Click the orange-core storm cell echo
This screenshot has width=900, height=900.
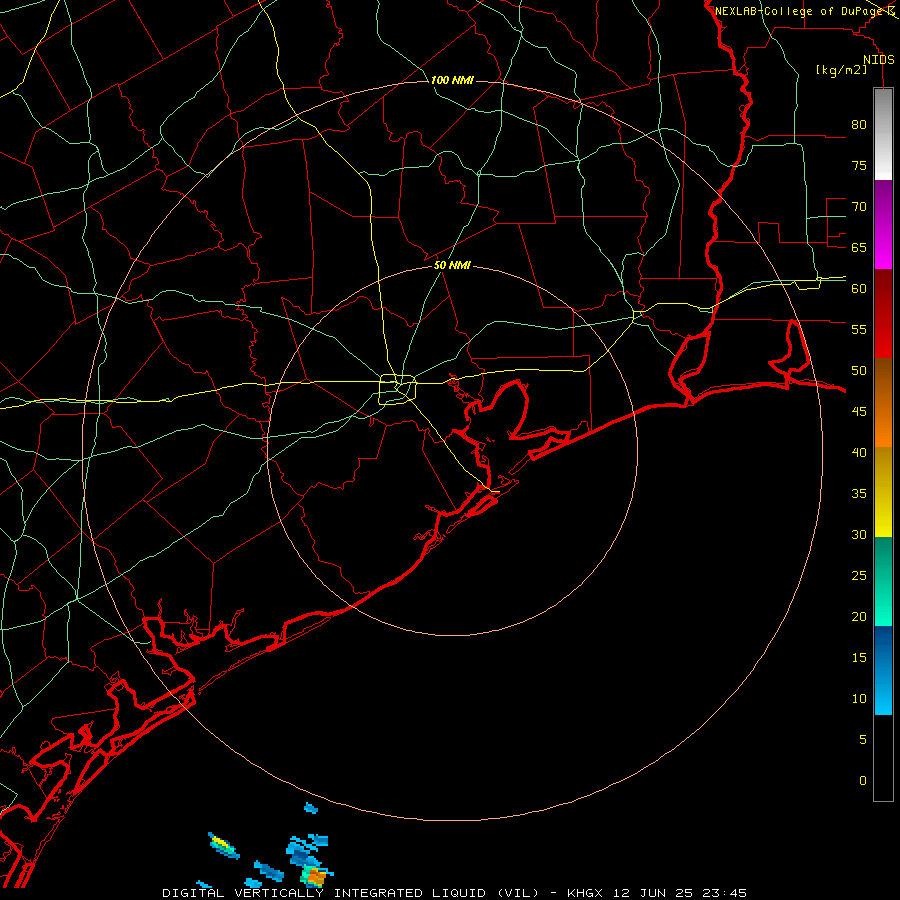click(316, 876)
